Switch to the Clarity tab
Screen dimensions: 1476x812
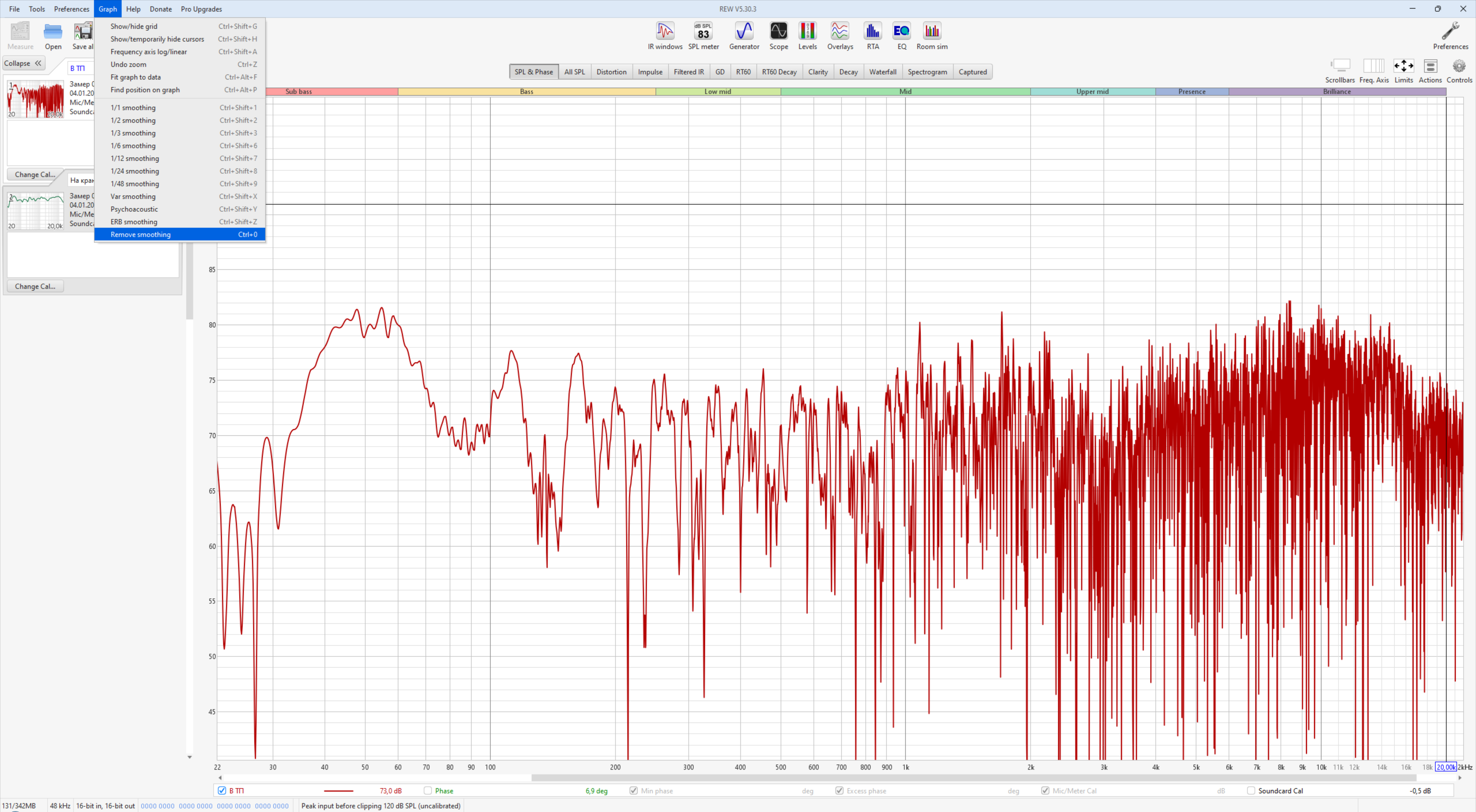818,71
